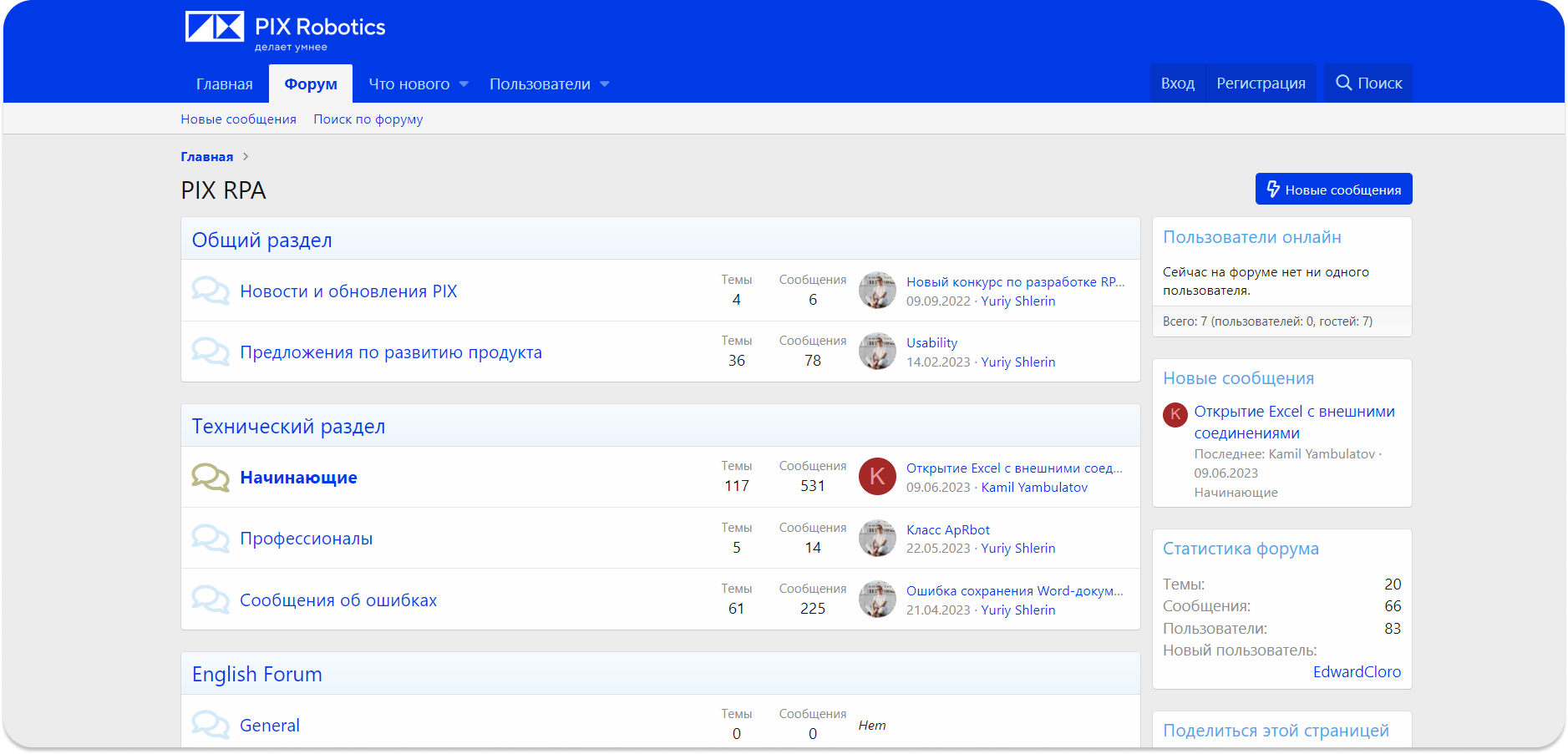The height and width of the screenshot is (754, 1568).
Task: Expand the Что нового dropdown arrow
Action: coord(464,84)
